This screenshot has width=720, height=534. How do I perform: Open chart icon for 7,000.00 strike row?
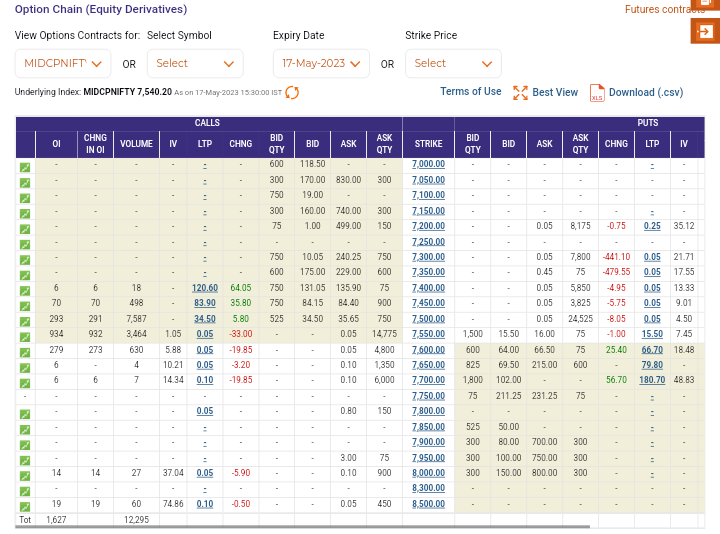pyautogui.click(x=25, y=168)
